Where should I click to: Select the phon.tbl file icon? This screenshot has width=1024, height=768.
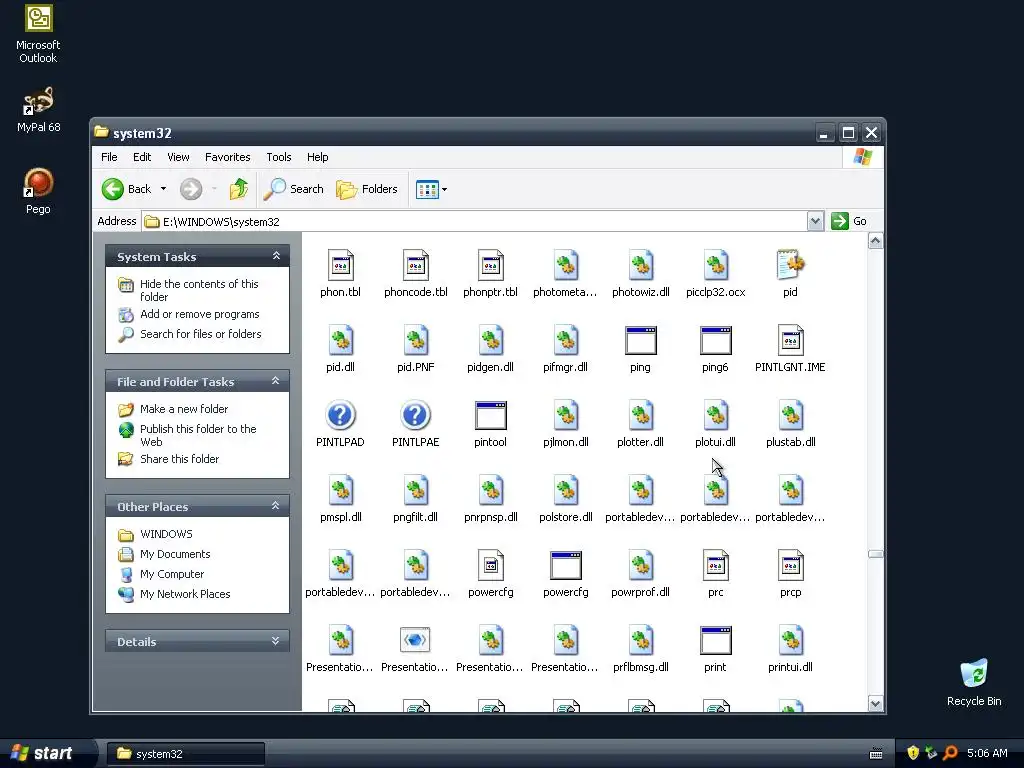click(x=340, y=265)
